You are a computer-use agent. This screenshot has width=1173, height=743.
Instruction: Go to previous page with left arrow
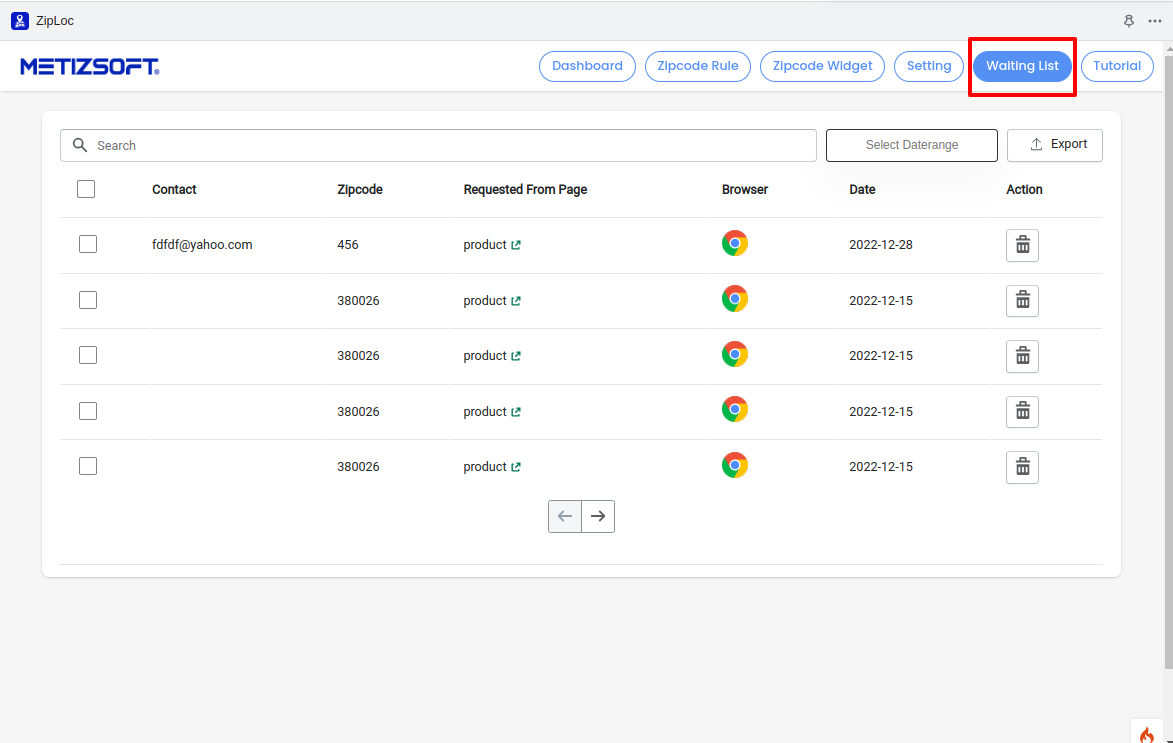coord(565,516)
